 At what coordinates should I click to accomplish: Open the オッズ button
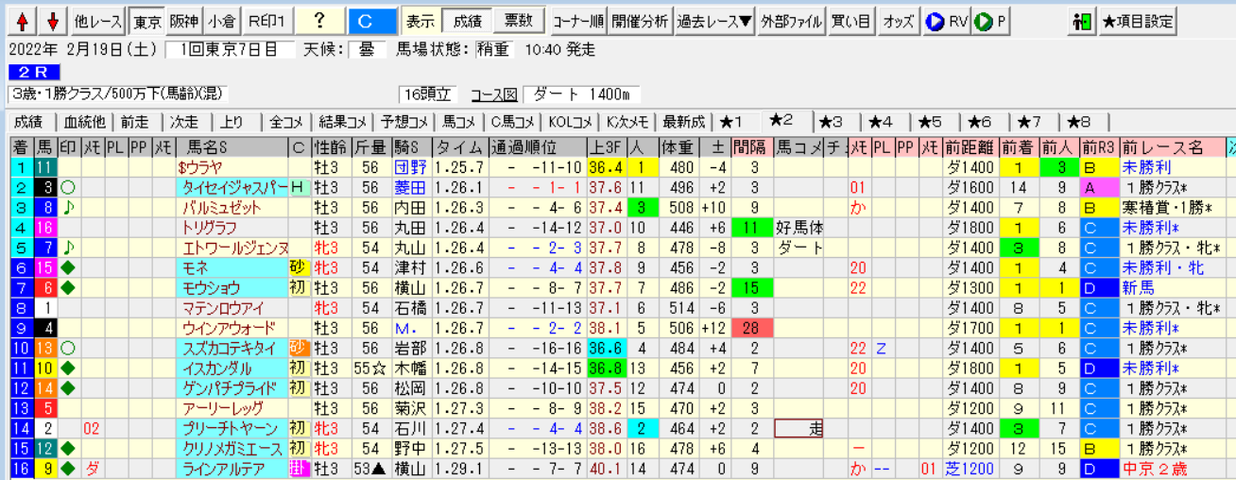coord(897,20)
